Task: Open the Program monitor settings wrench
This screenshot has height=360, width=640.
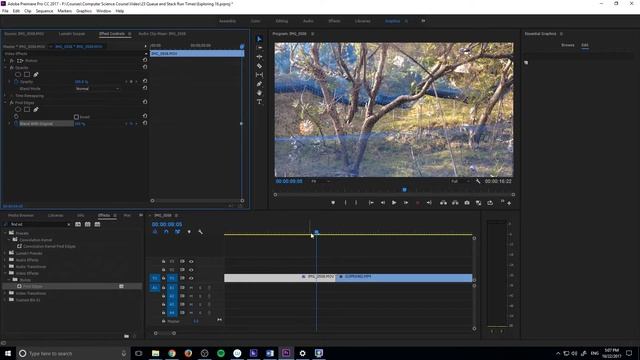Action: coord(478,181)
